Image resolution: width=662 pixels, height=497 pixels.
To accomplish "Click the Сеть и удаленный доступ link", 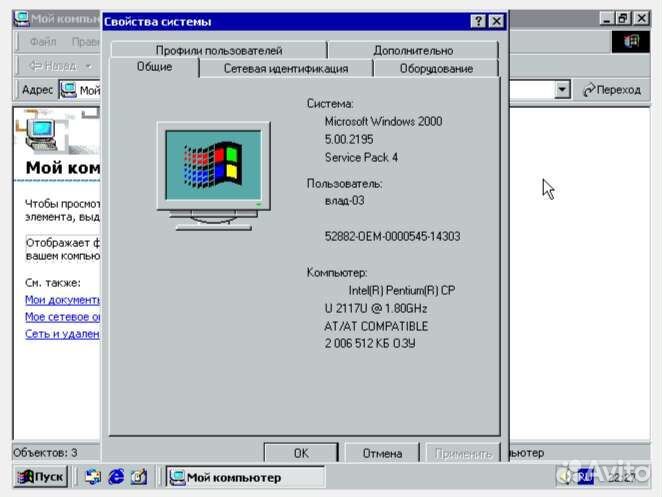I will click(x=62, y=334).
